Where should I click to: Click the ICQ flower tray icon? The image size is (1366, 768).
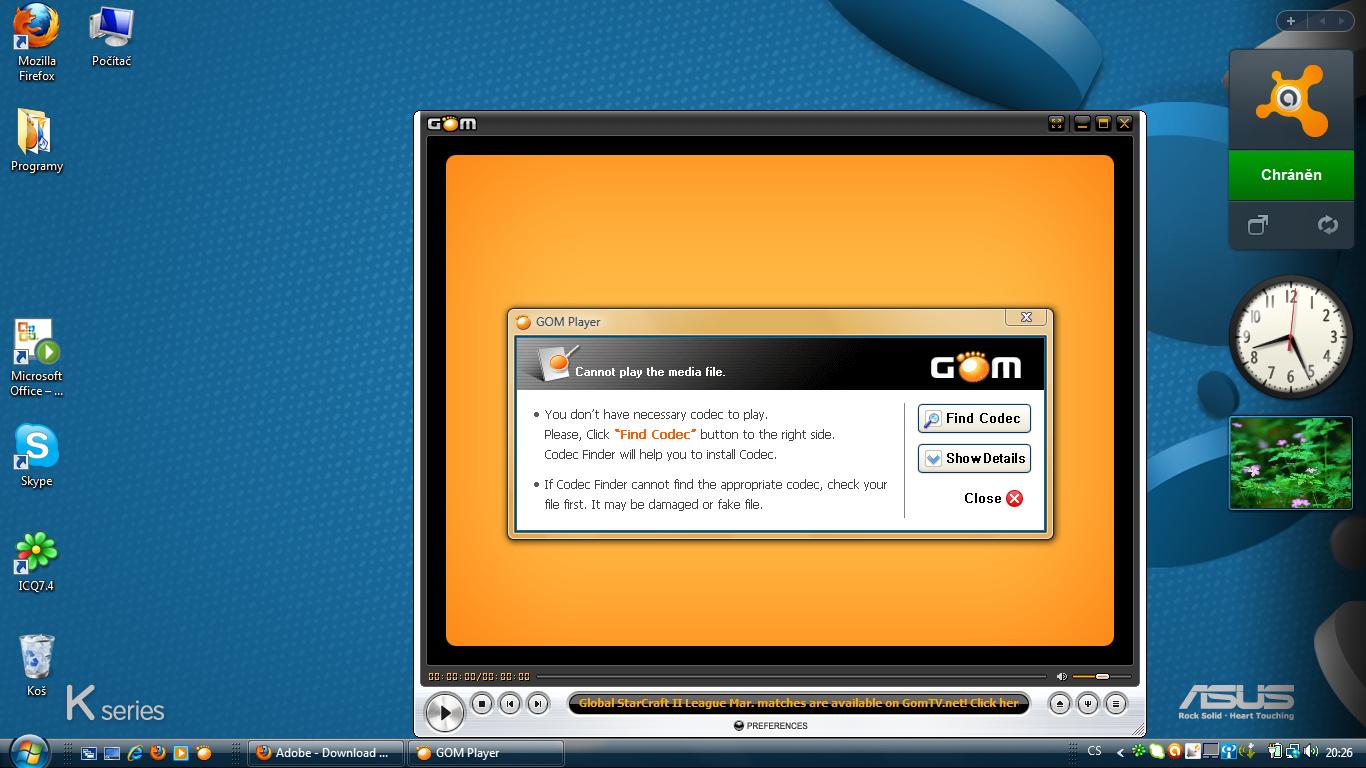click(x=1139, y=751)
